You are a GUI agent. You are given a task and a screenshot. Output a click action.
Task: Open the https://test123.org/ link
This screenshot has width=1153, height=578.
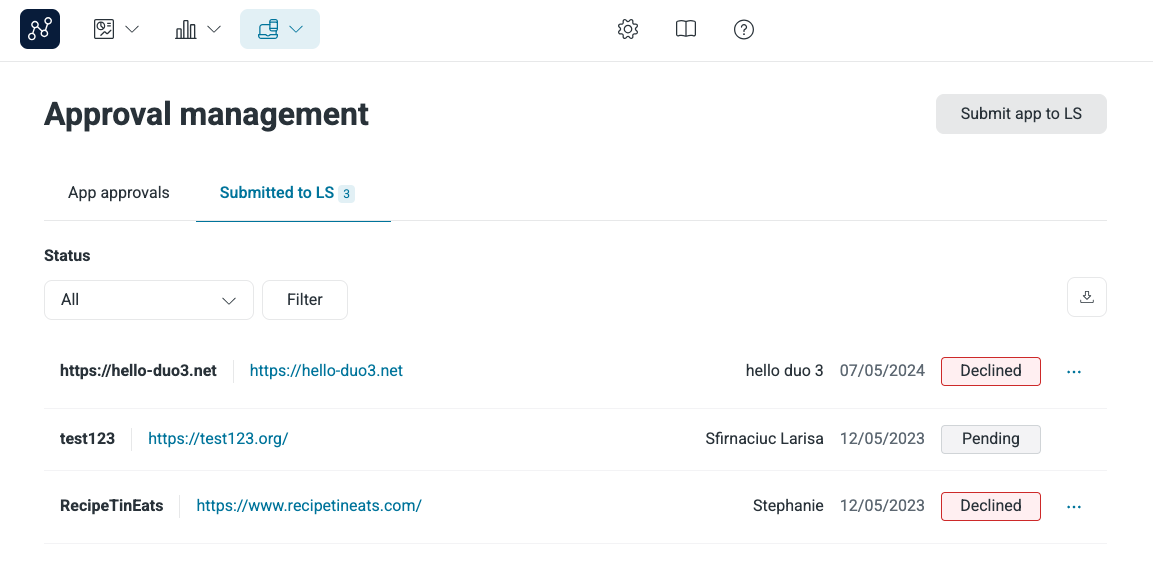(x=218, y=438)
